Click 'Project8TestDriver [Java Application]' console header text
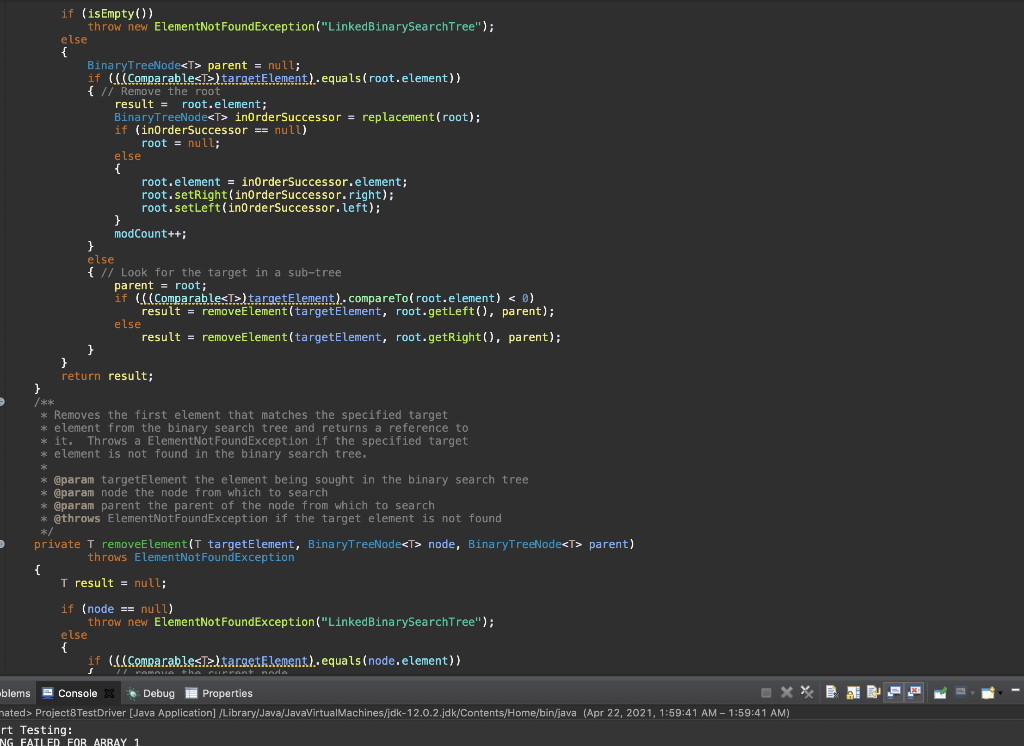 125,713
